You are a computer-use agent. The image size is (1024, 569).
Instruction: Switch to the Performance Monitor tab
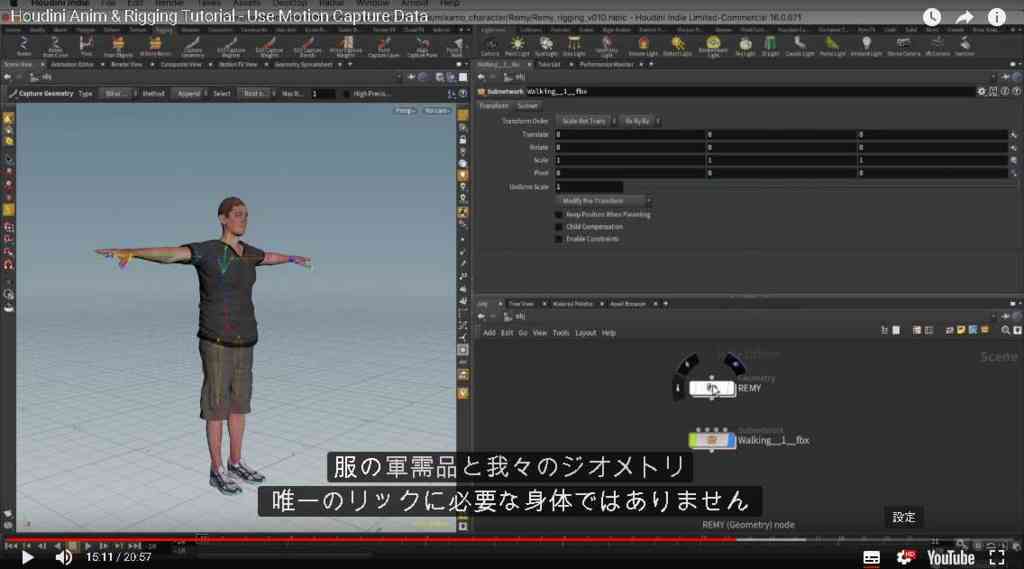[x=607, y=65]
